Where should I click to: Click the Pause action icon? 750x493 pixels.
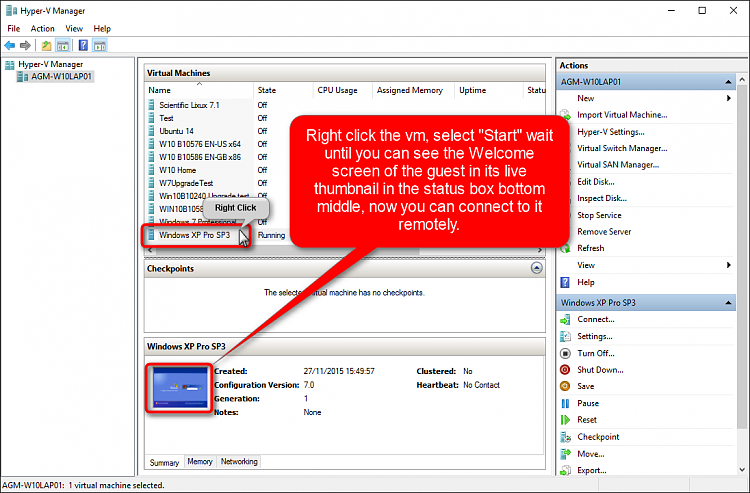coord(565,403)
